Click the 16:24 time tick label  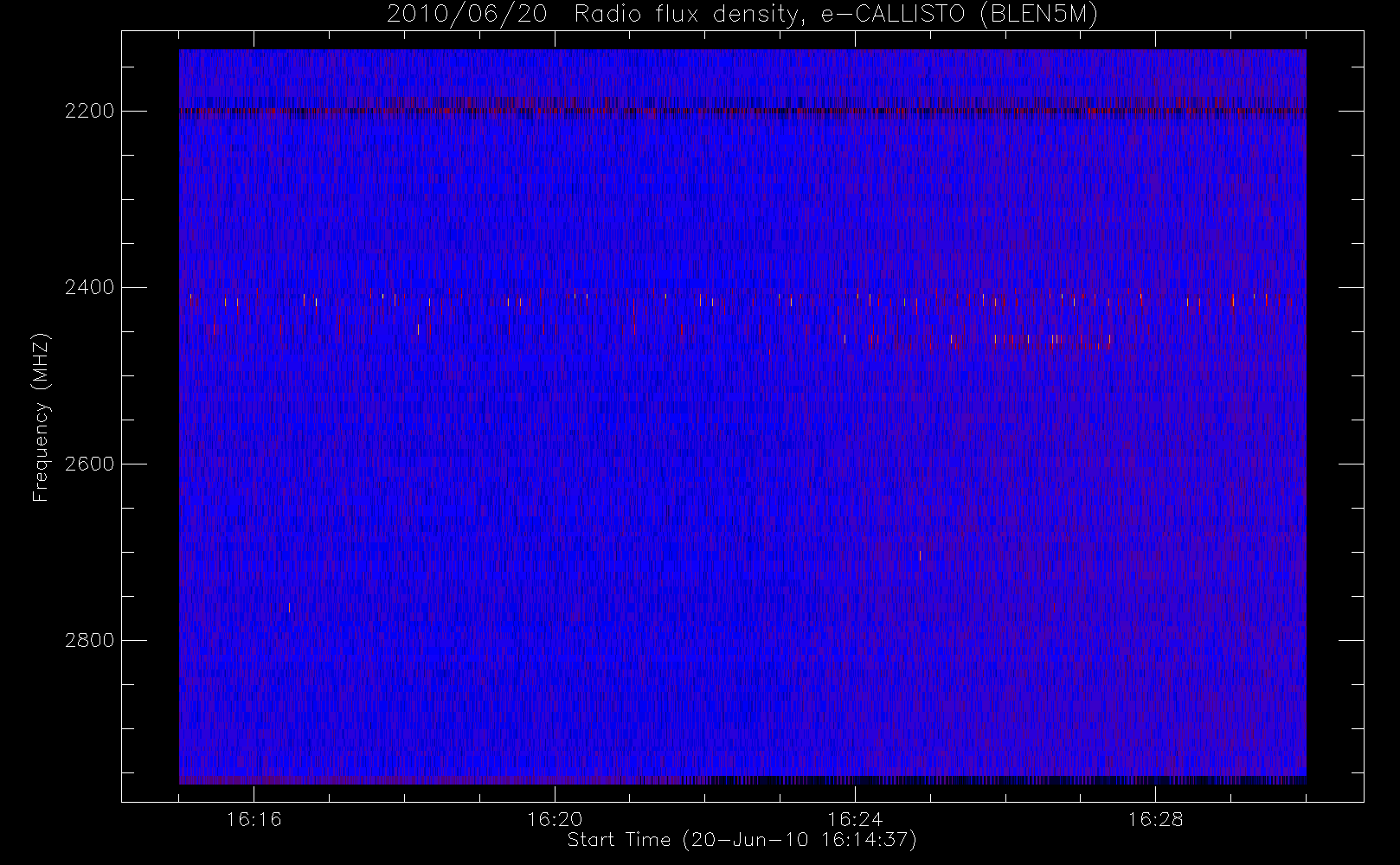tap(855, 819)
